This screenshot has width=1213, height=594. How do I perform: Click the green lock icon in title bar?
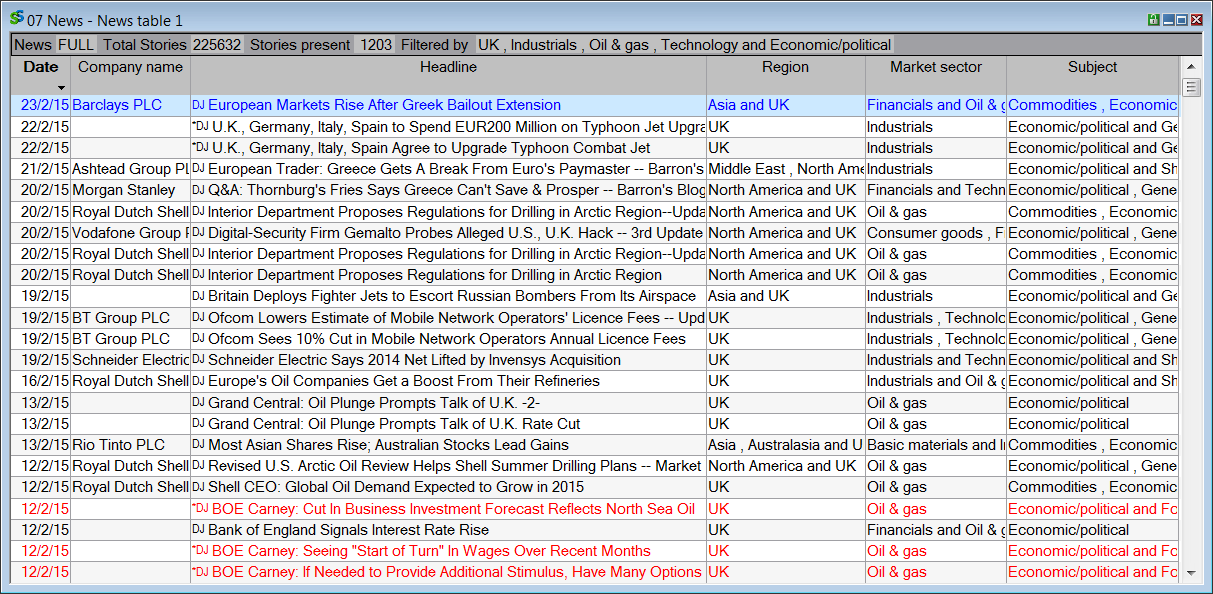[x=1153, y=20]
